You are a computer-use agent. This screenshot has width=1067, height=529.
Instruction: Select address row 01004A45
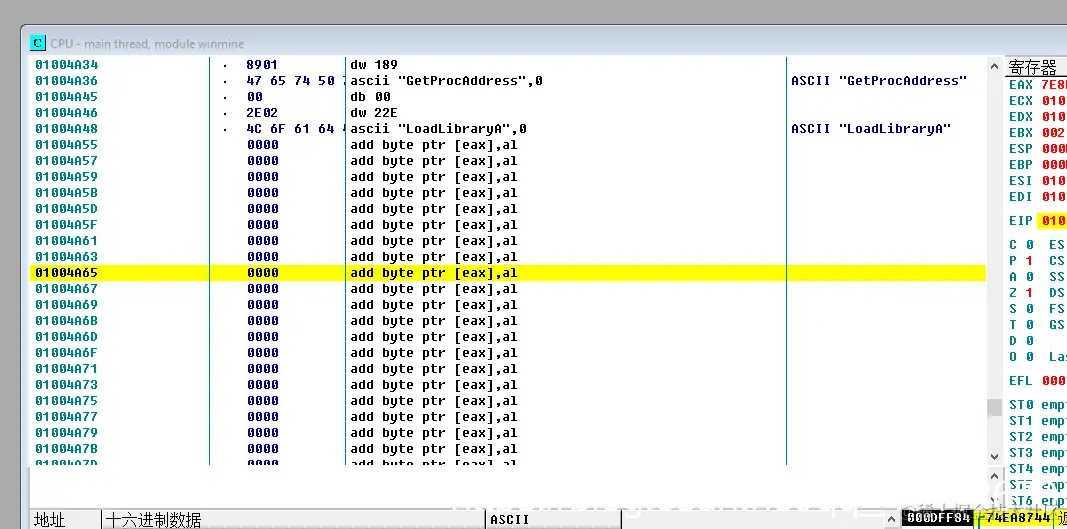pyautogui.click(x=66, y=97)
